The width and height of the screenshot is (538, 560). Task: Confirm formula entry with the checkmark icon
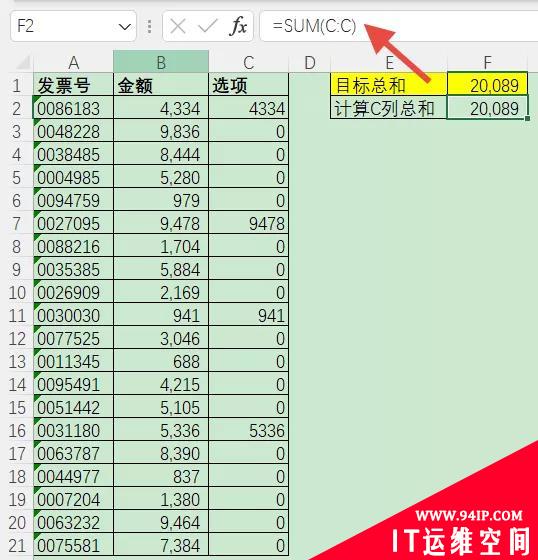(x=208, y=26)
